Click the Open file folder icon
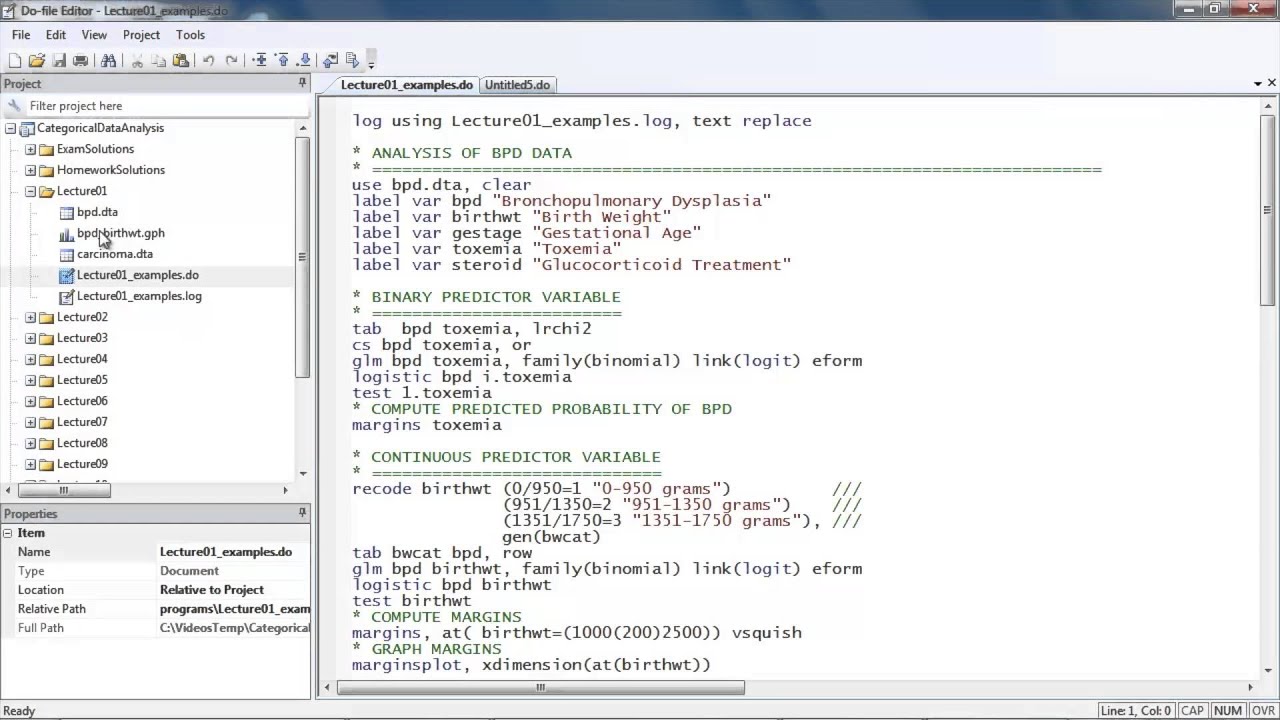1280x720 pixels. (37, 61)
